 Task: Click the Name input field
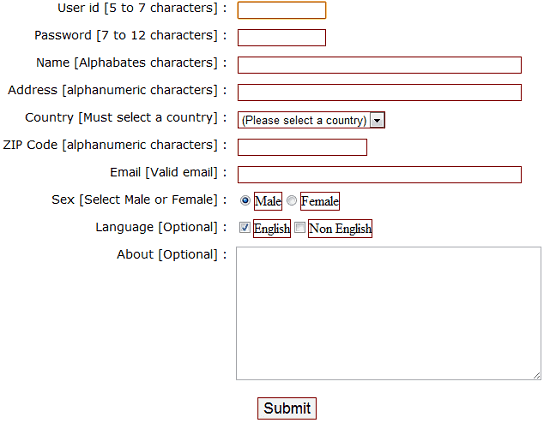click(x=380, y=65)
